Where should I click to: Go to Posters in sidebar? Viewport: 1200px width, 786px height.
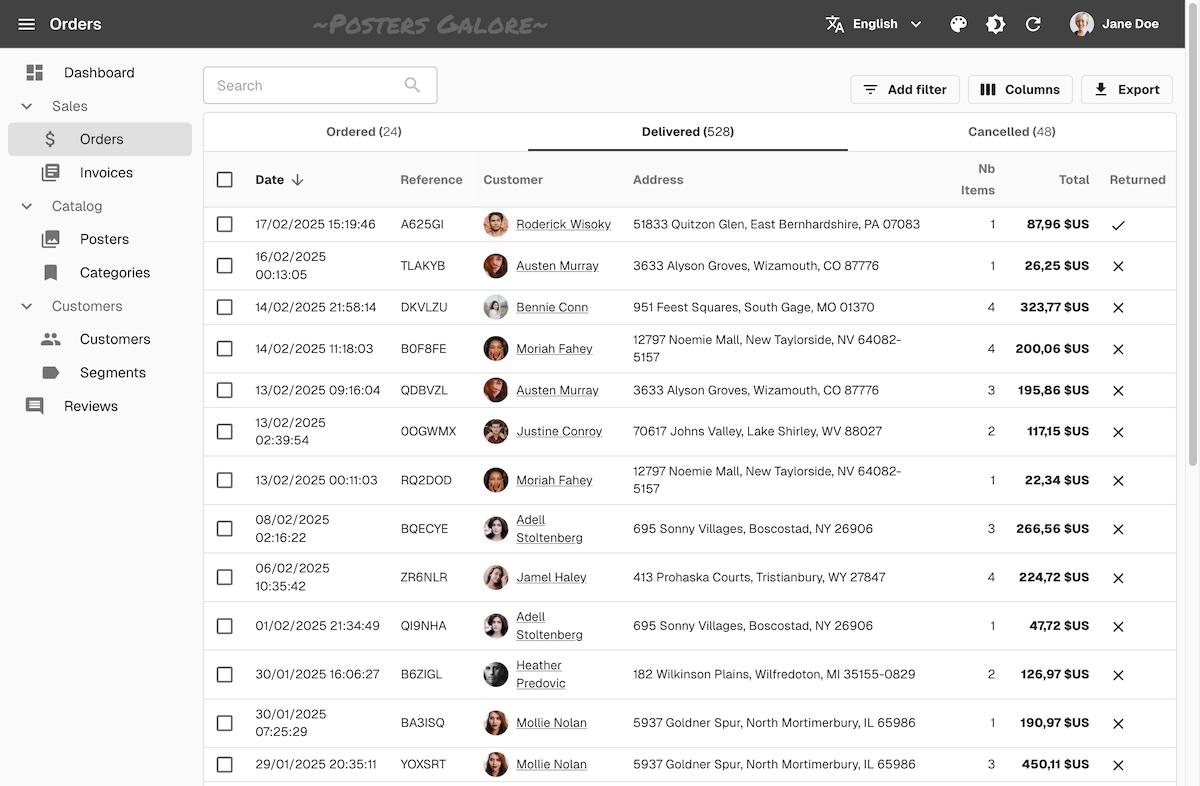tap(104, 239)
